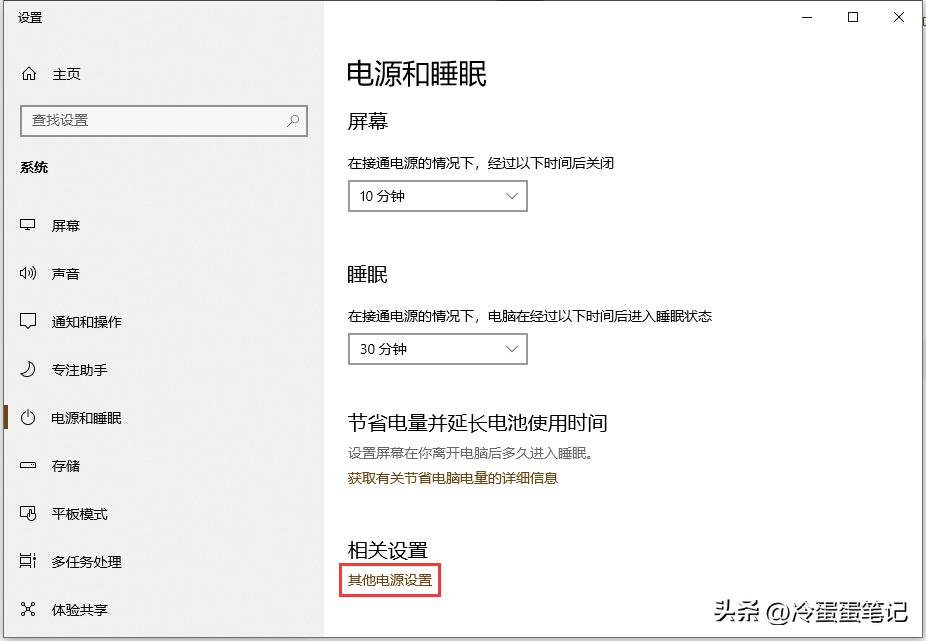Open the 设置 title bar menu area
The height and width of the screenshot is (641, 926).
point(29,16)
